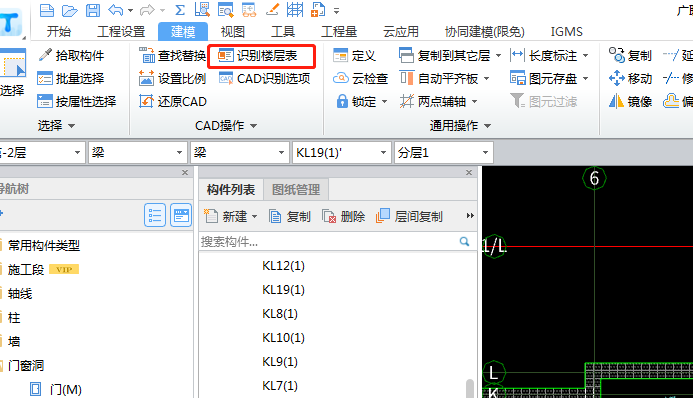Click the search magnifier icon in component list
Screen dimensions: 693x398
point(464,241)
